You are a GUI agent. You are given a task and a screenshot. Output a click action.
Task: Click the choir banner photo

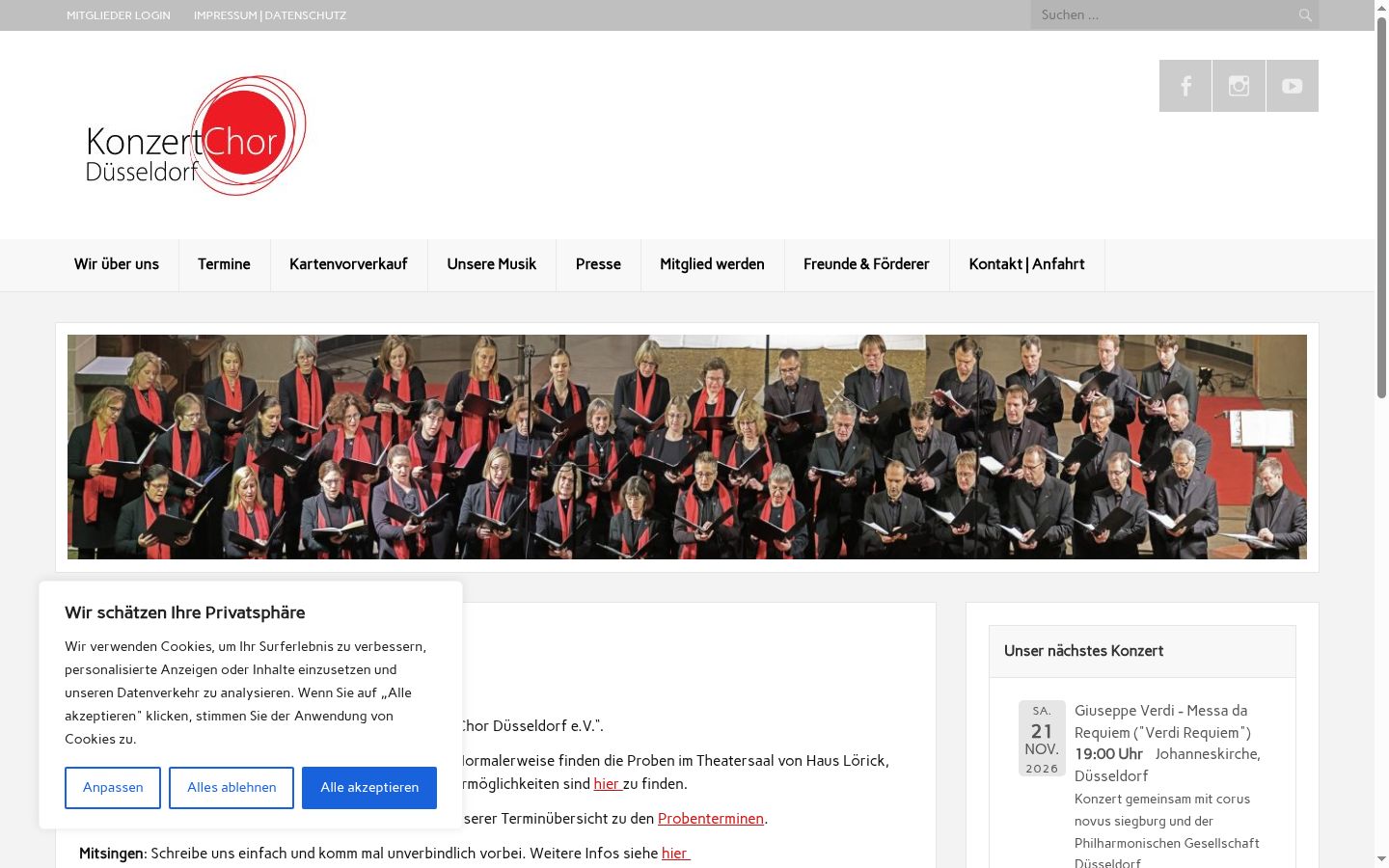point(687,447)
